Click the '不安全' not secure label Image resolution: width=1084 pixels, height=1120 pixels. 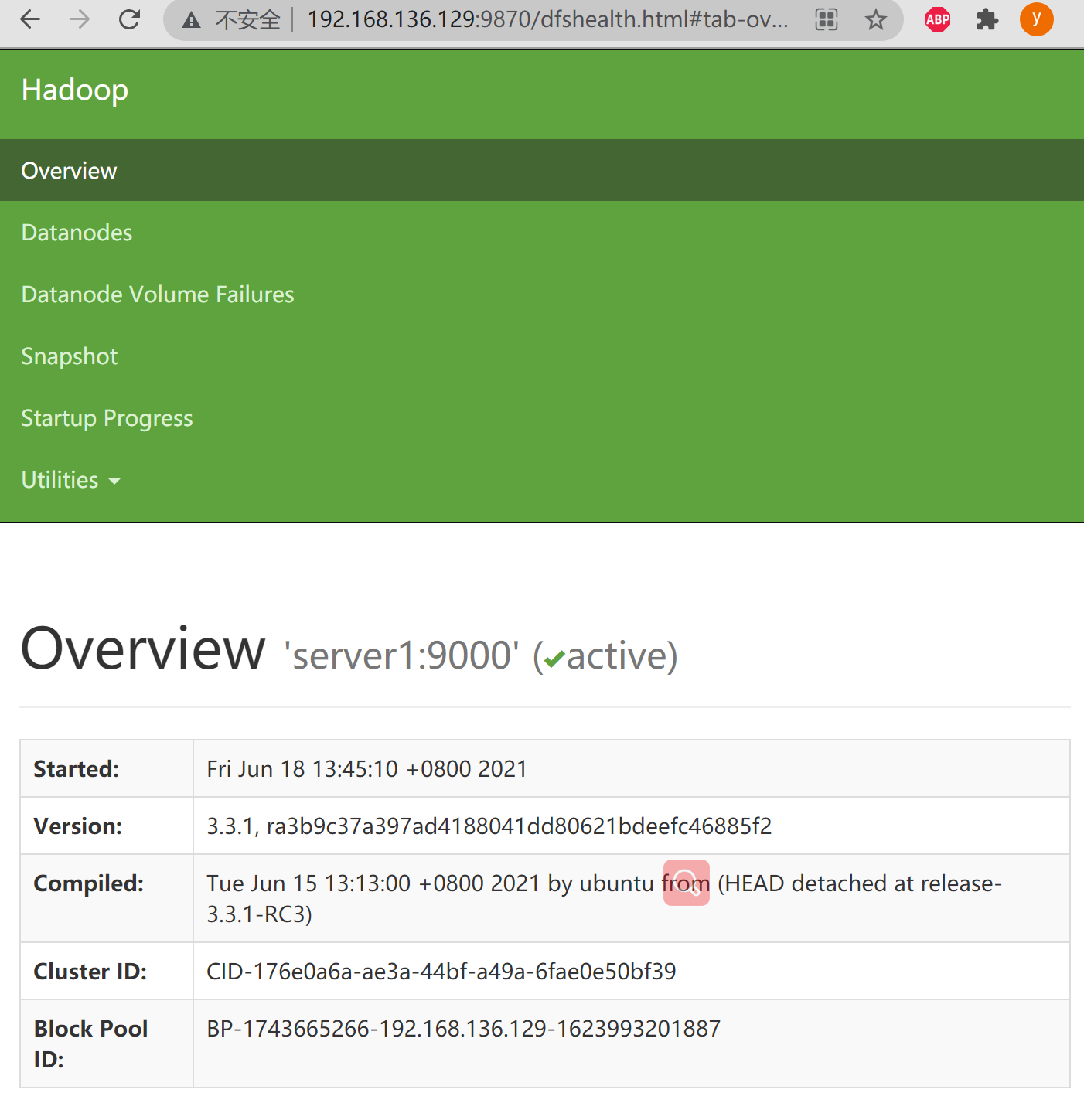pyautogui.click(x=247, y=20)
